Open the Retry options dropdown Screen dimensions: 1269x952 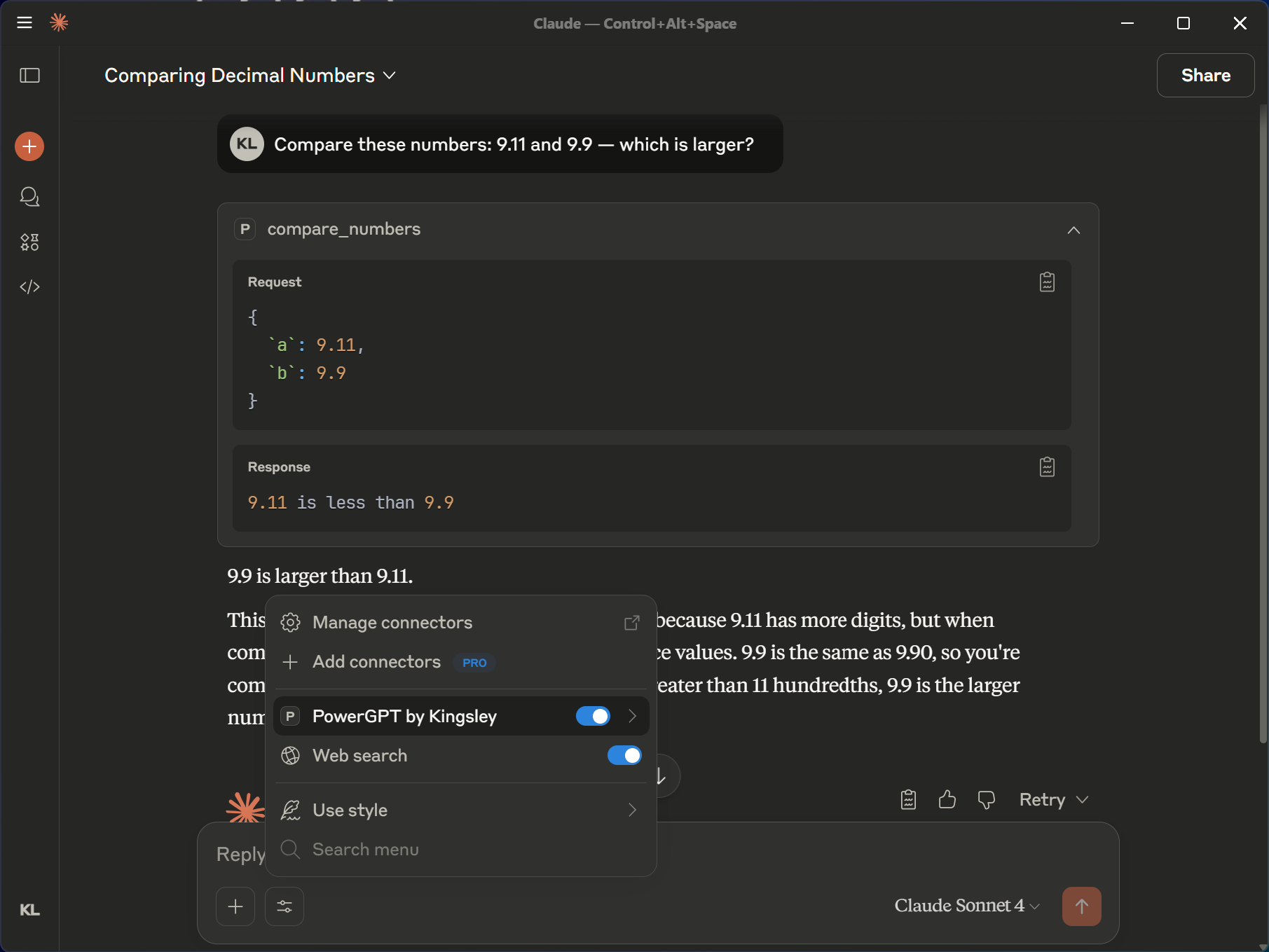1082,800
